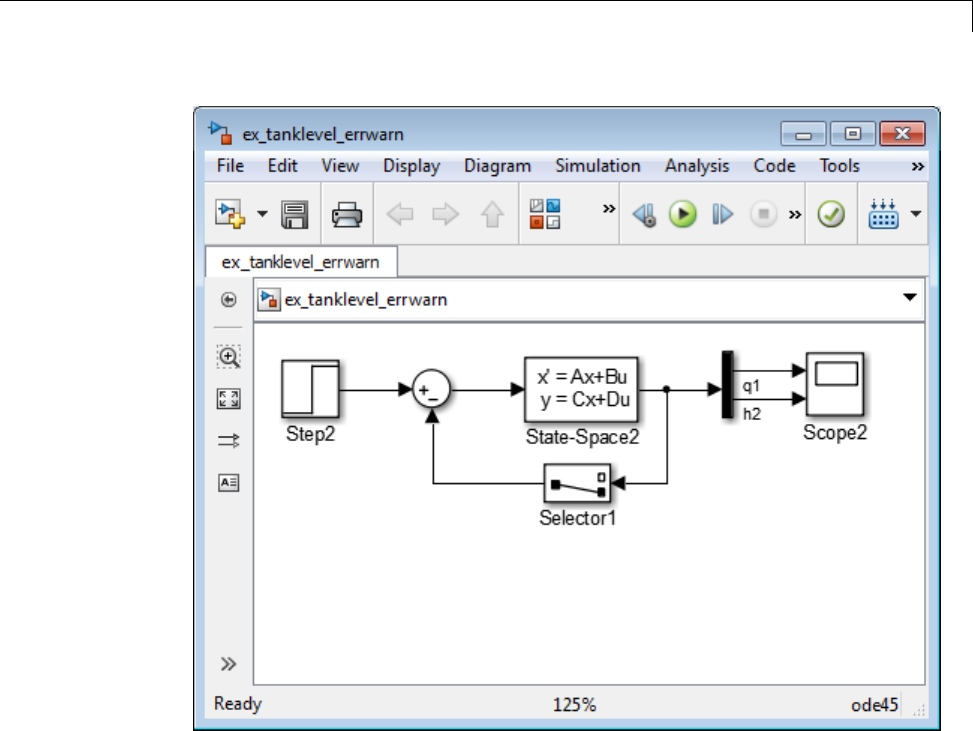This screenshot has width=973, height=731.
Task: Click the Step Back simulation icon
Action: pyautogui.click(x=644, y=215)
